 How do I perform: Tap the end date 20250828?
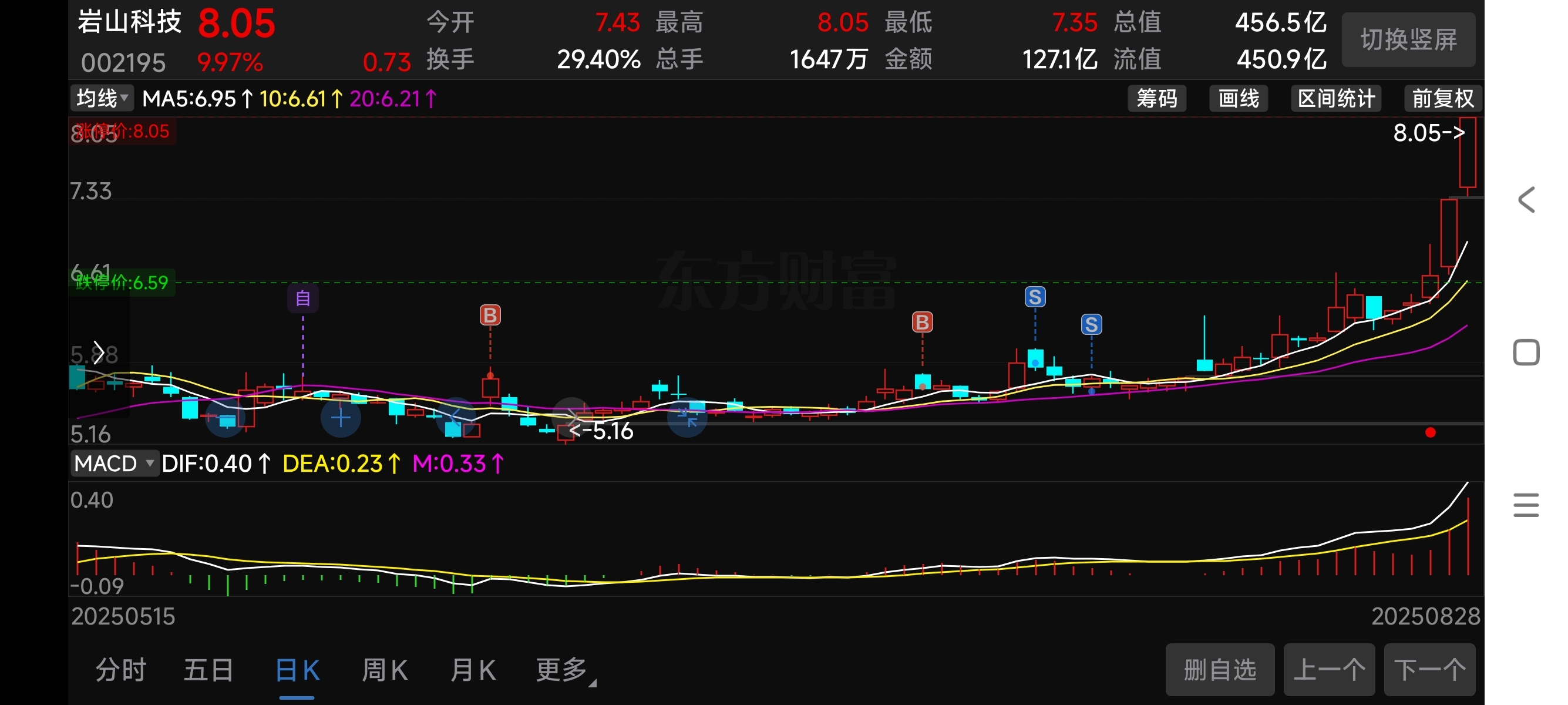tap(1425, 616)
